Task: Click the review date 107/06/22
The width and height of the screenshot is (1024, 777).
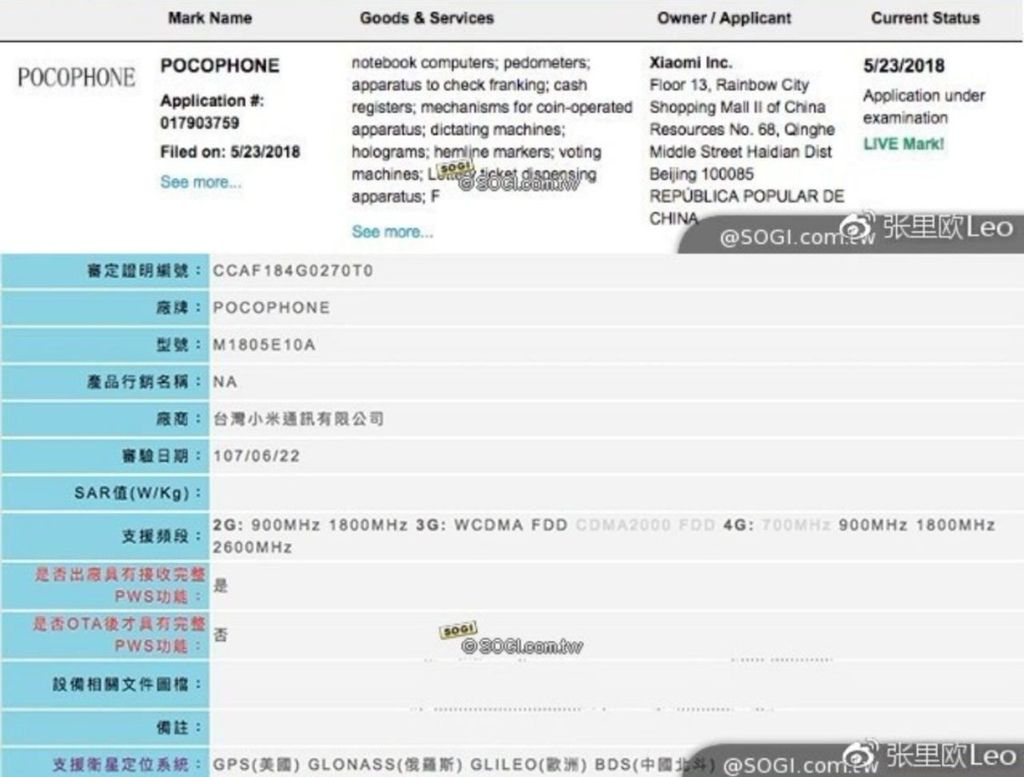Action: pos(256,456)
